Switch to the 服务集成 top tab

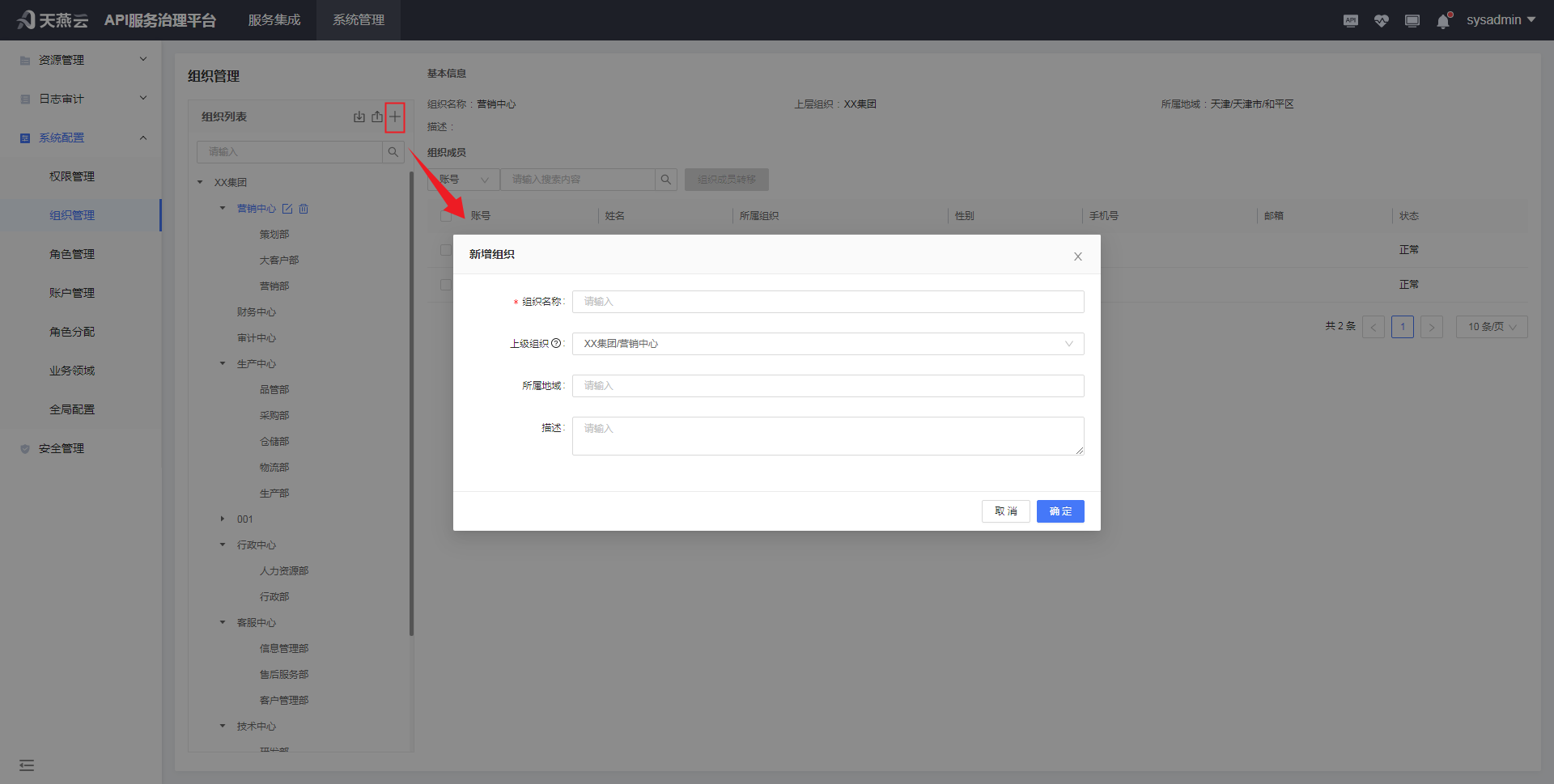click(274, 20)
